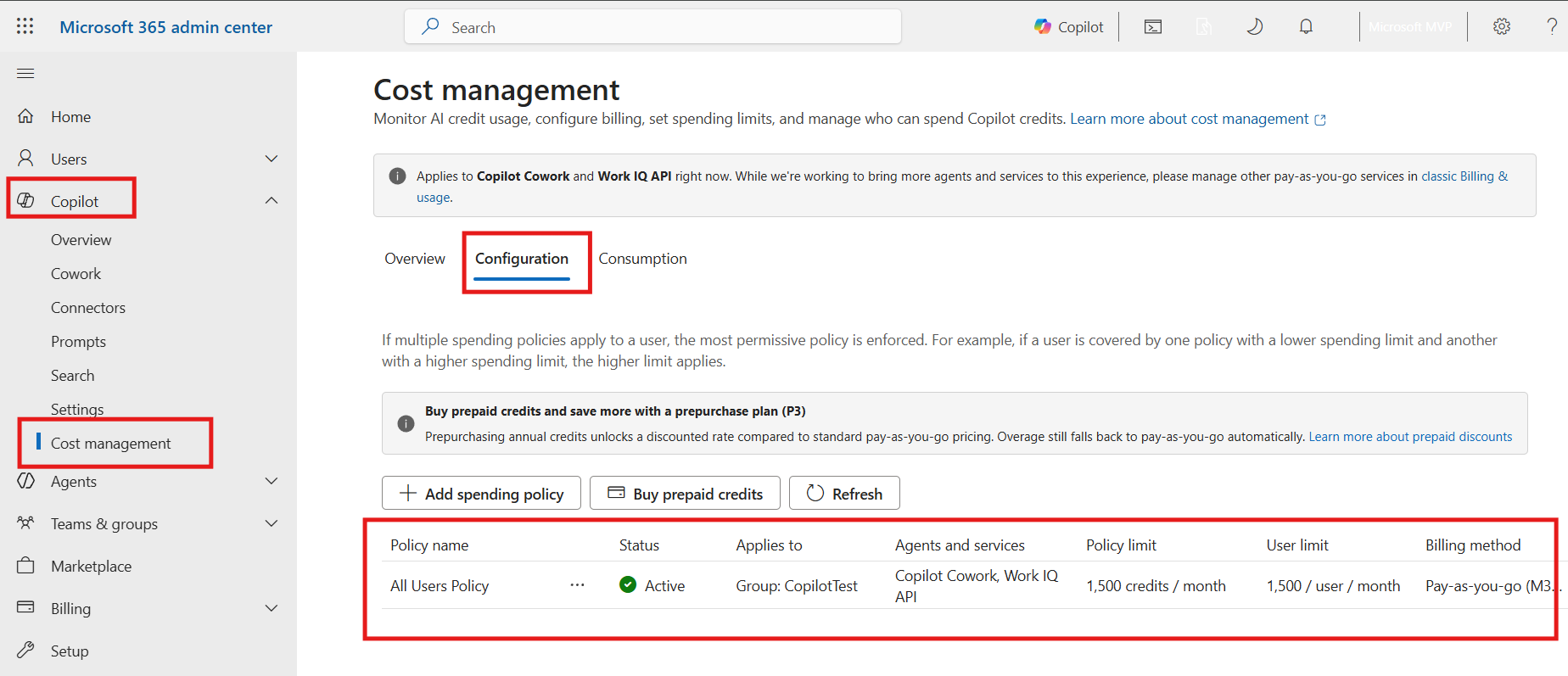Click the Billing method column header

click(x=1473, y=545)
